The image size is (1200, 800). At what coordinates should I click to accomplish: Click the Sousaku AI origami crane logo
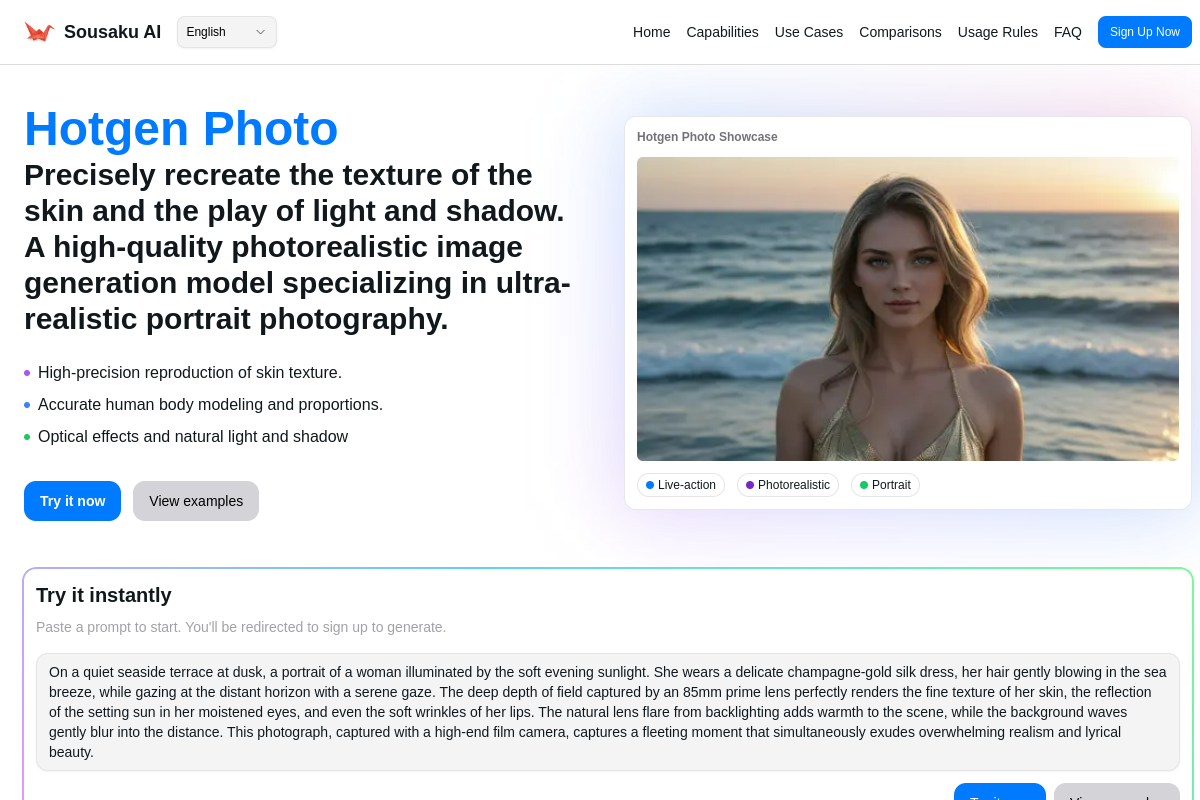(x=39, y=32)
